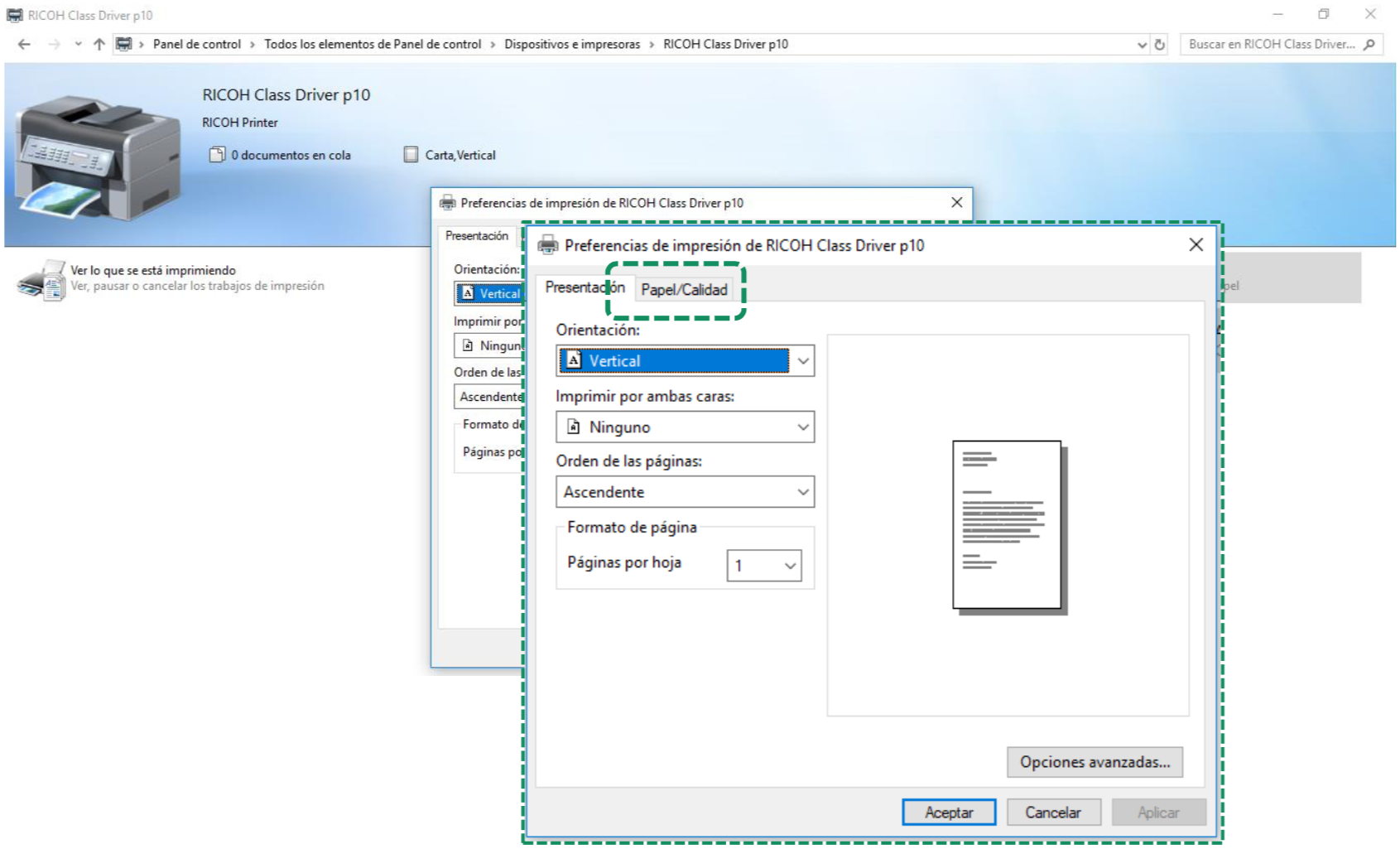The width and height of the screenshot is (1400, 849).
Task: Click RICOH Class Driver p10 breadcrumb
Action: [725, 44]
